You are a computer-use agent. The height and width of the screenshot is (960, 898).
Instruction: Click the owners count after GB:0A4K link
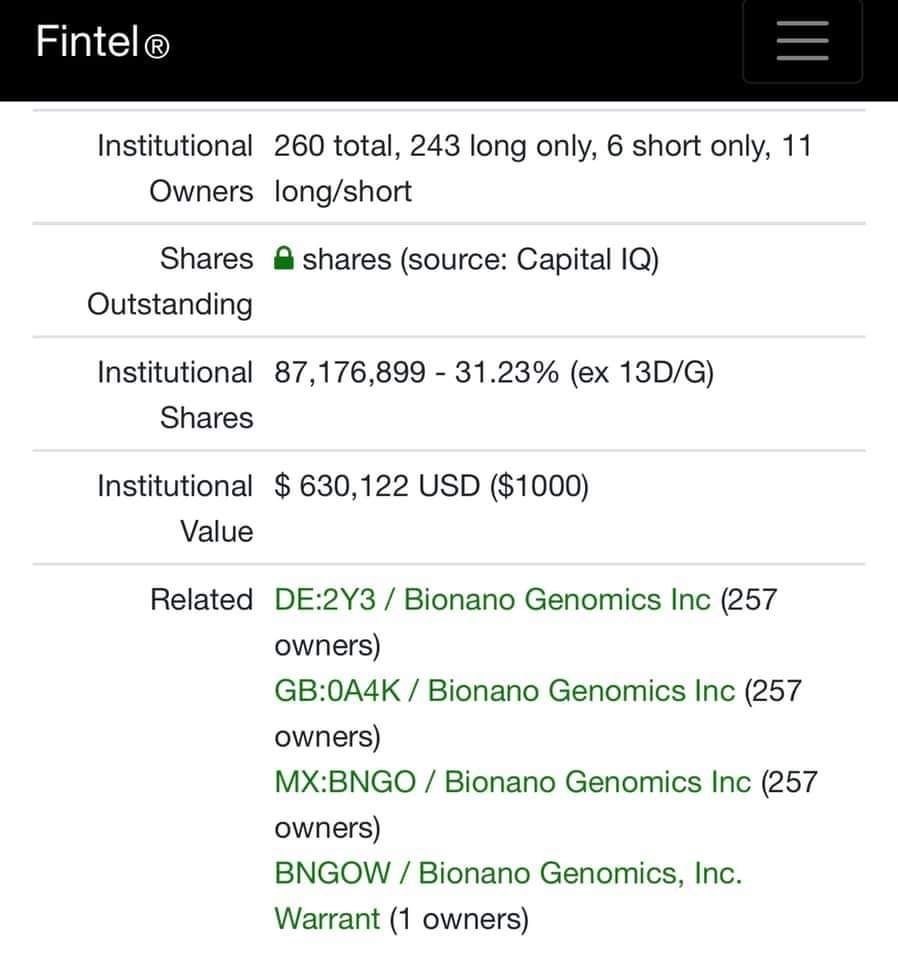tap(538, 713)
